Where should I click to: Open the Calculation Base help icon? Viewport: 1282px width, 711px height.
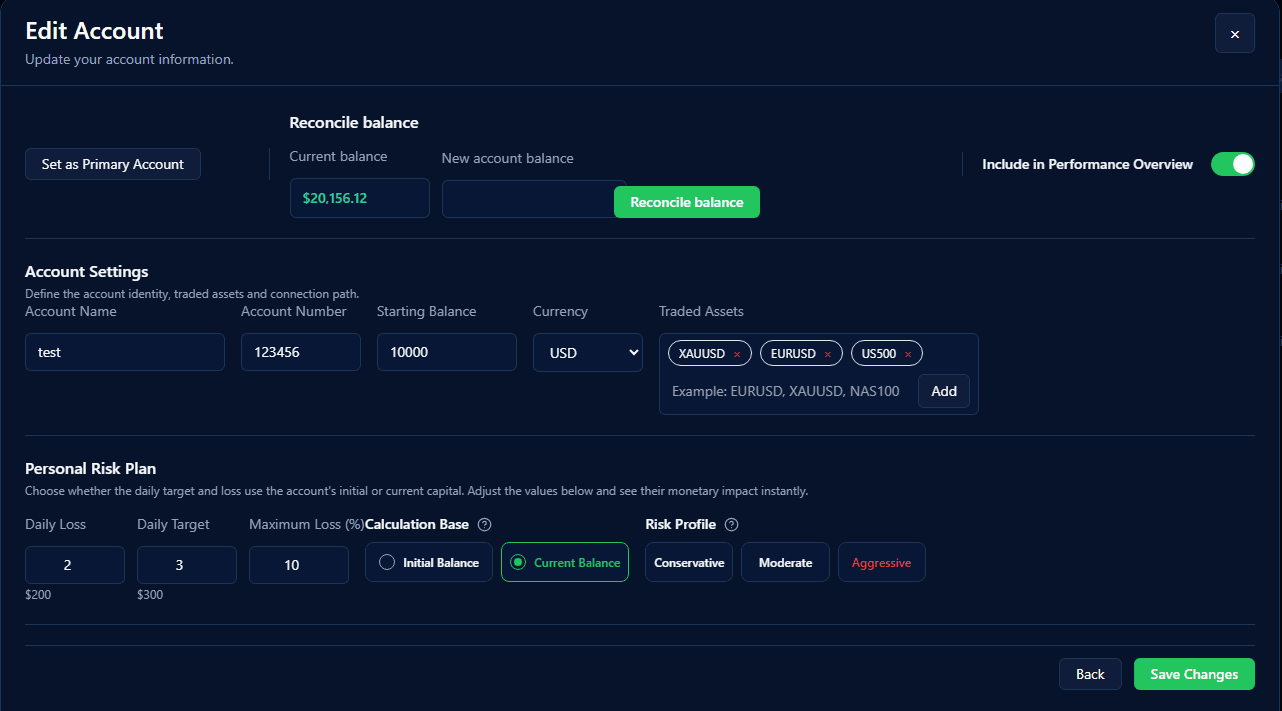pyautogui.click(x=485, y=524)
